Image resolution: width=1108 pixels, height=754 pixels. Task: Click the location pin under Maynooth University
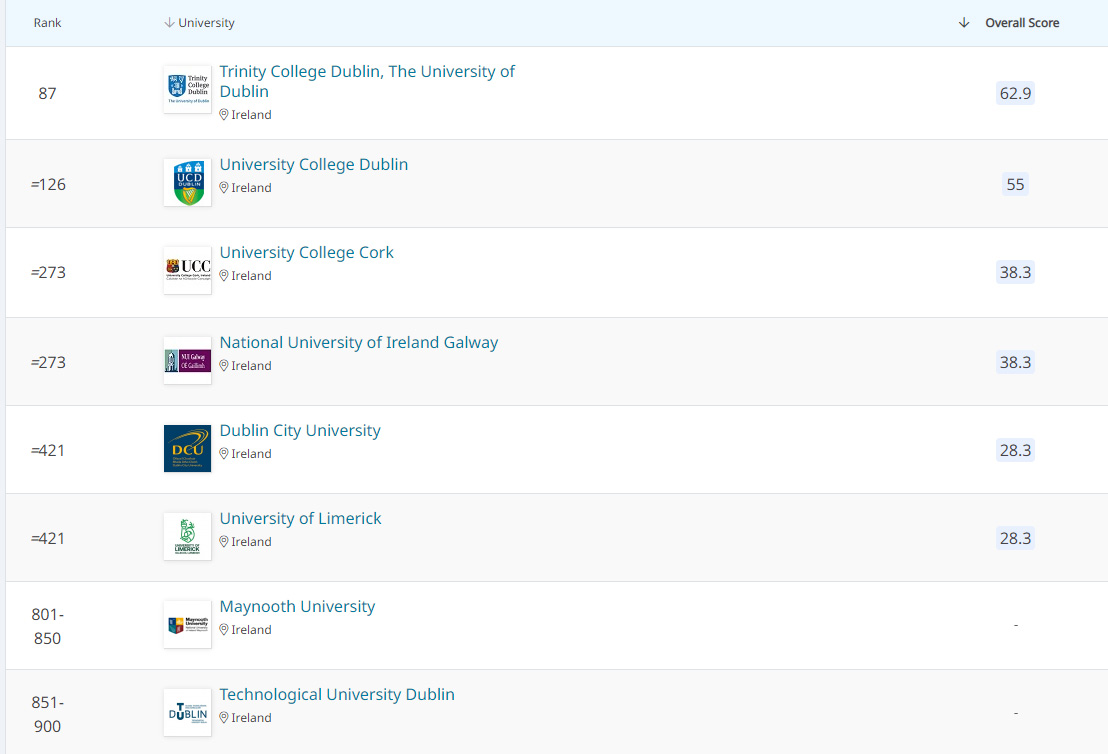pos(224,630)
